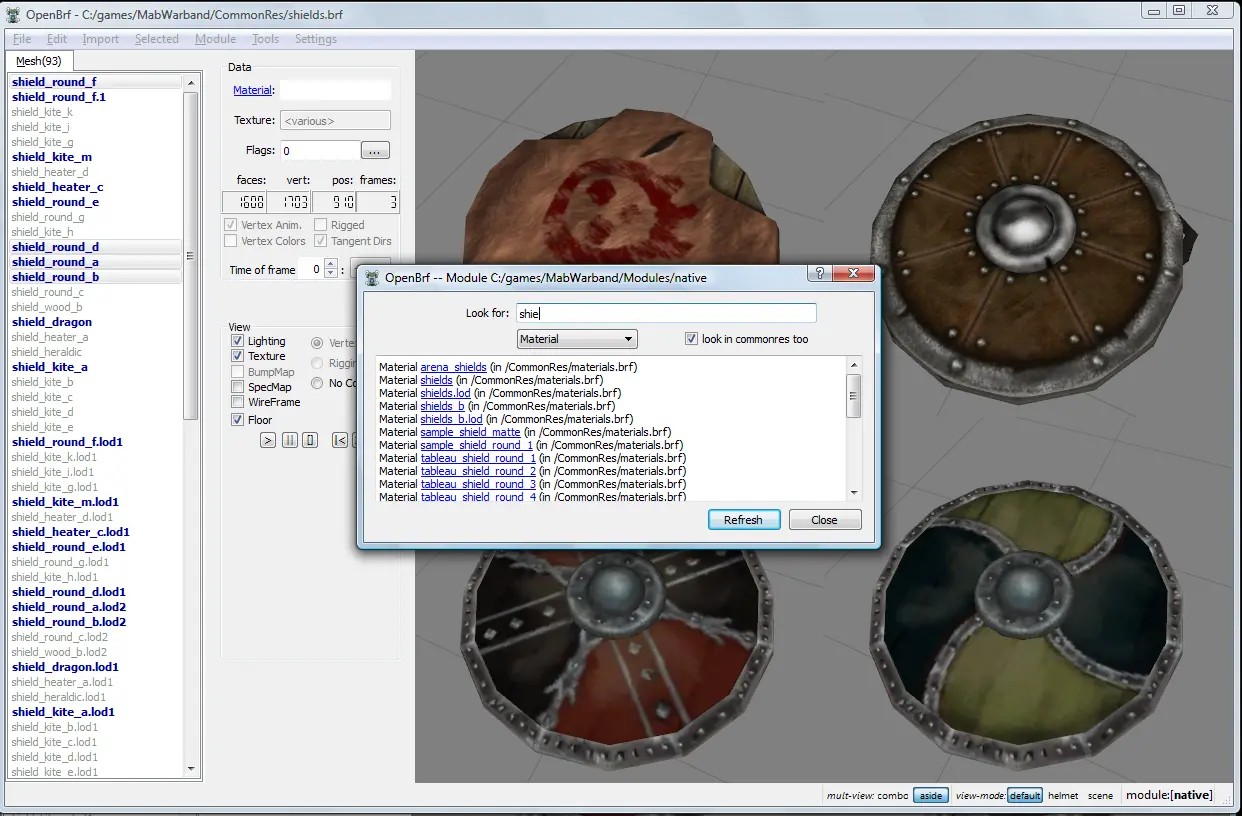Image resolution: width=1242 pixels, height=816 pixels.
Task: Select 'combo' multi-view mode
Action: pyautogui.click(x=893, y=795)
